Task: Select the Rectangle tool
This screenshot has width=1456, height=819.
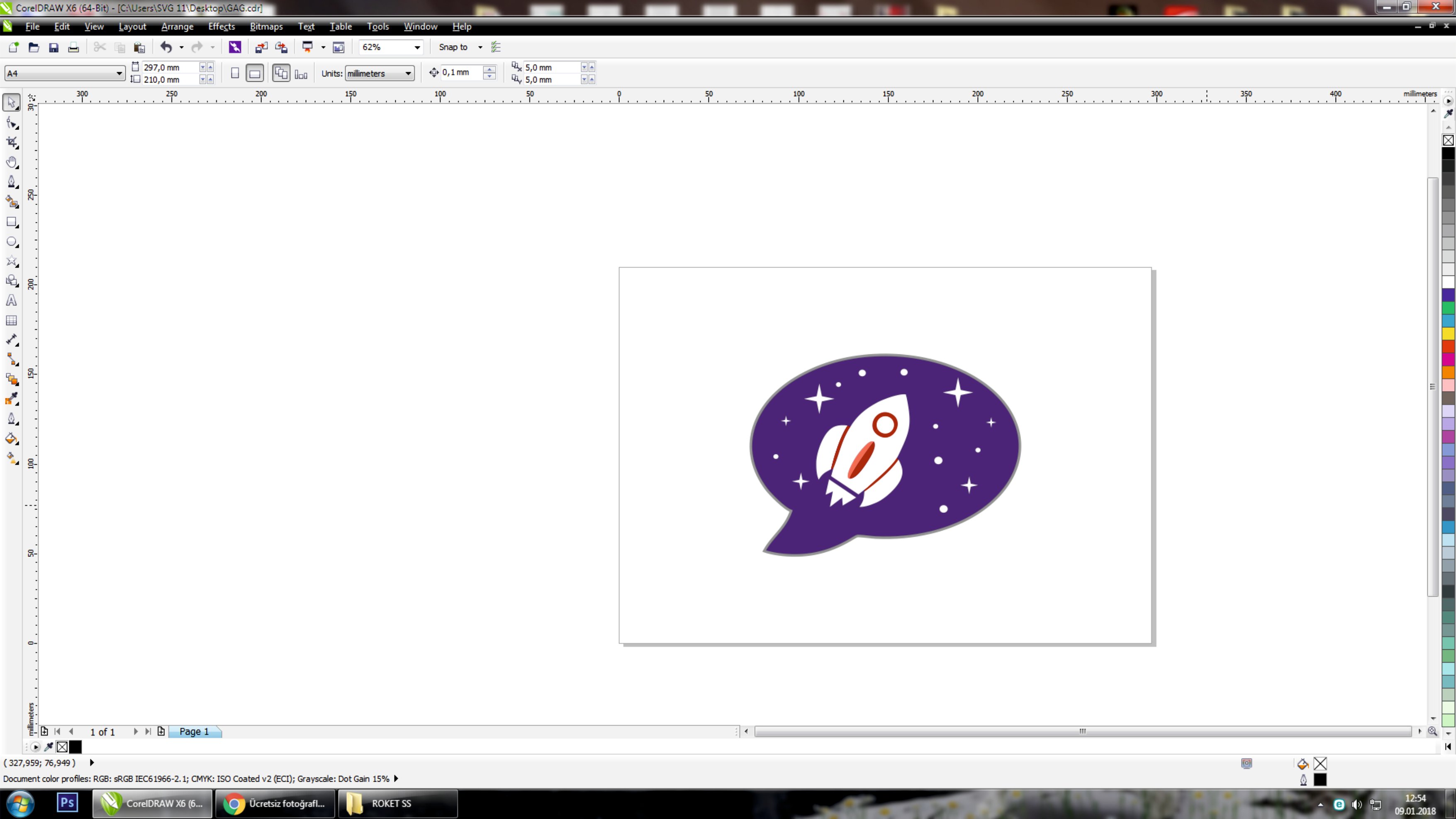Action: pyautogui.click(x=11, y=222)
